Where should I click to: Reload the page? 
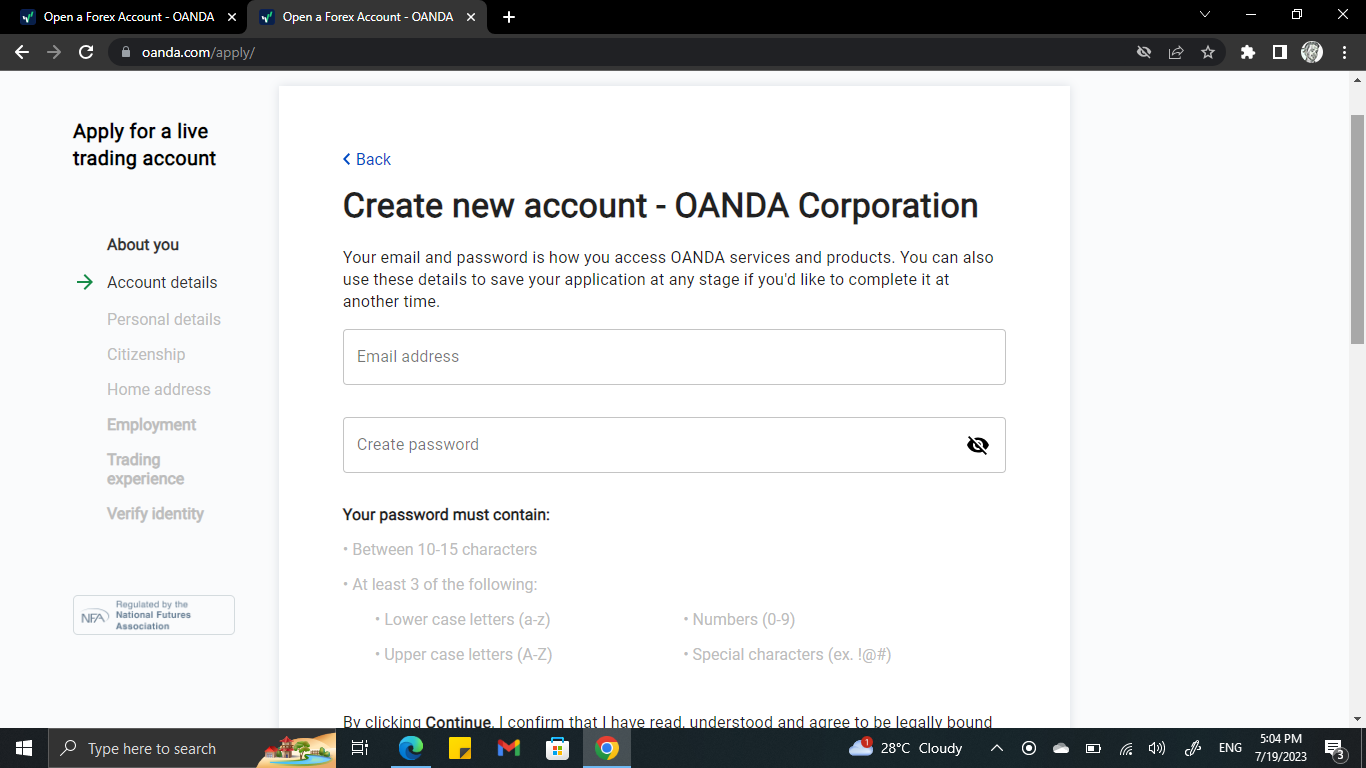(x=86, y=52)
